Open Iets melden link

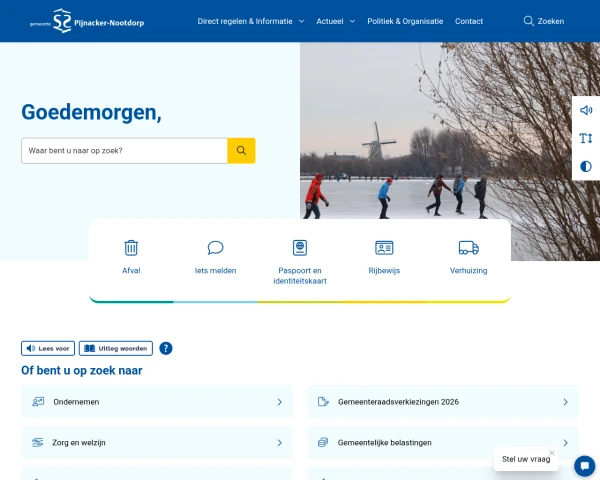tap(215, 271)
